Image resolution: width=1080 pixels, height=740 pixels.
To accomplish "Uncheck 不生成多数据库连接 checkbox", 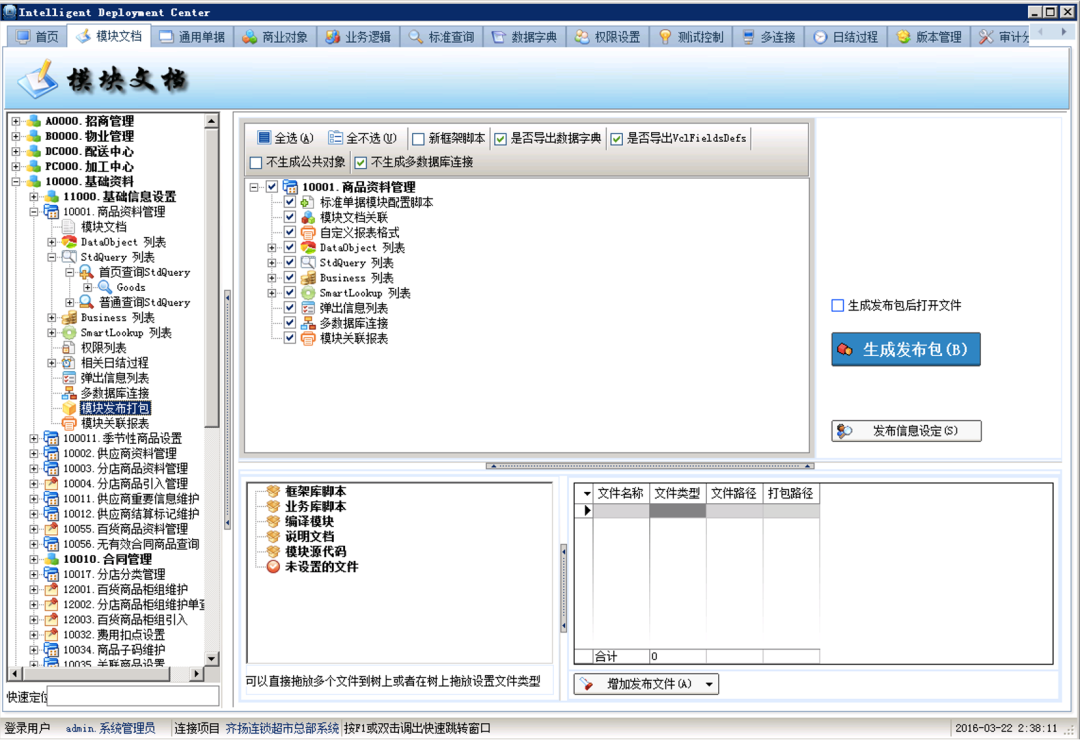I will point(360,163).
